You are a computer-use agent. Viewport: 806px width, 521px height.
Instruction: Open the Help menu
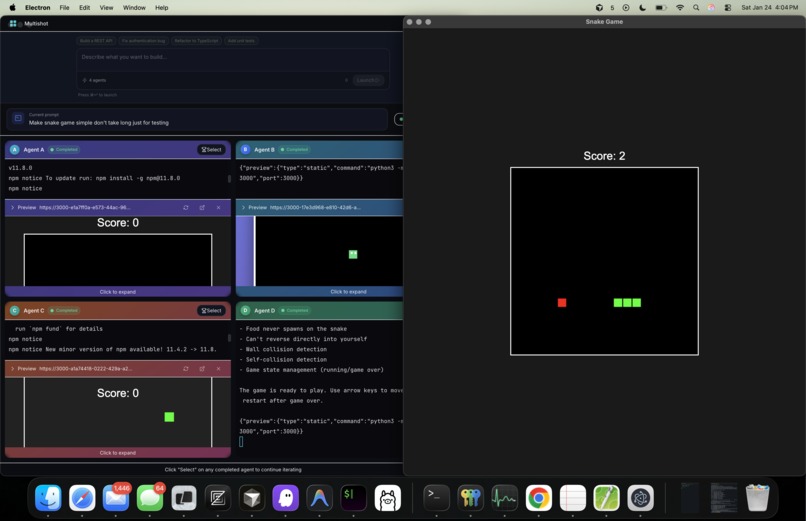click(161, 8)
